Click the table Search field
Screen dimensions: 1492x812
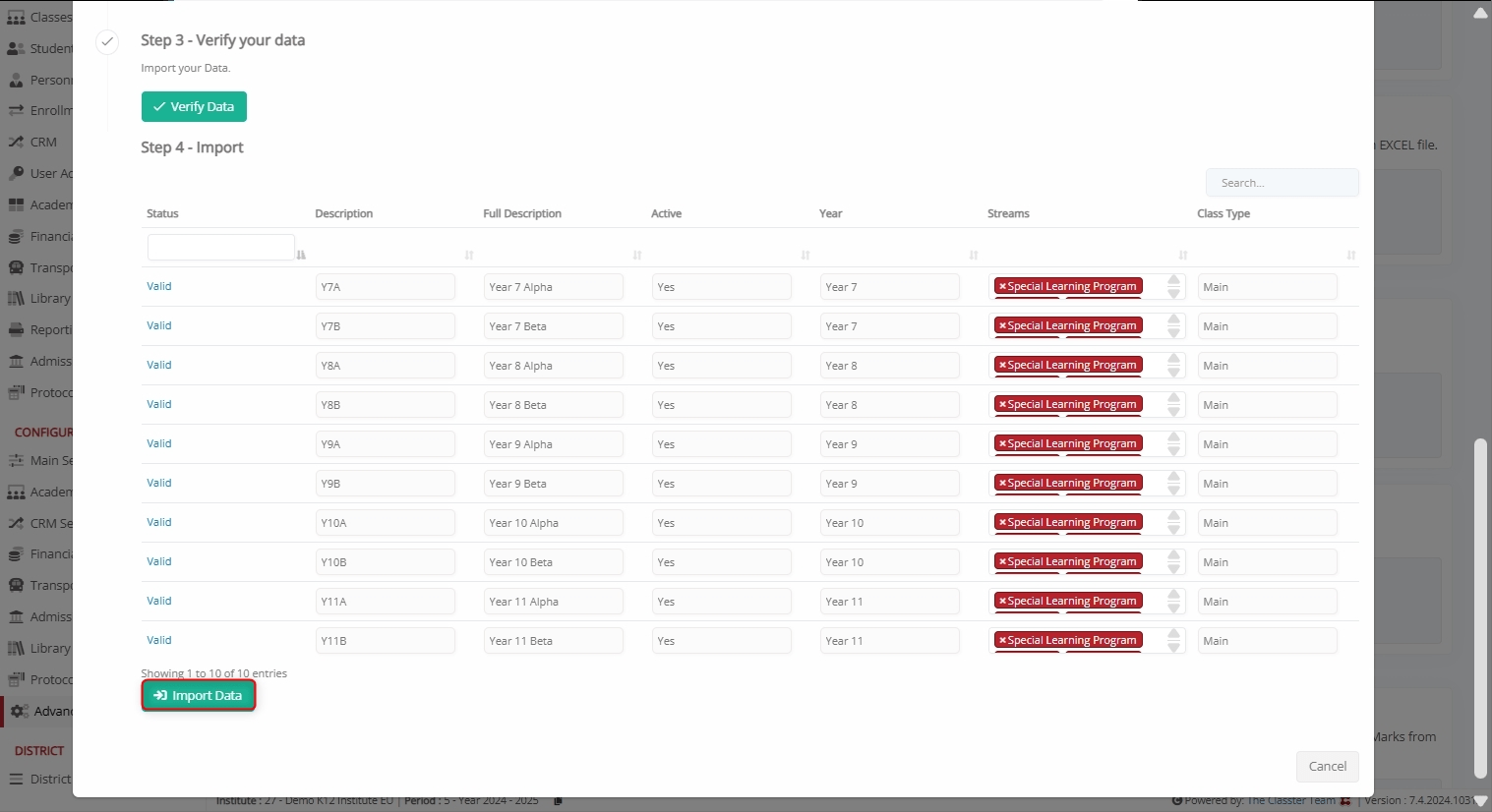[1282, 183]
